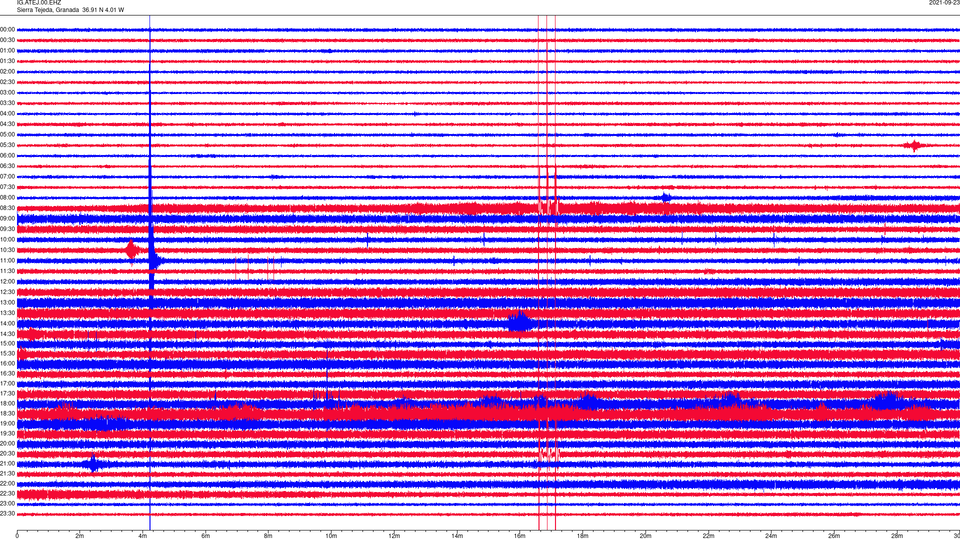Viewport: 960px width, 540px height.
Task: Click the Sierra Tejeda, Granada location text
Action: [48, 10]
